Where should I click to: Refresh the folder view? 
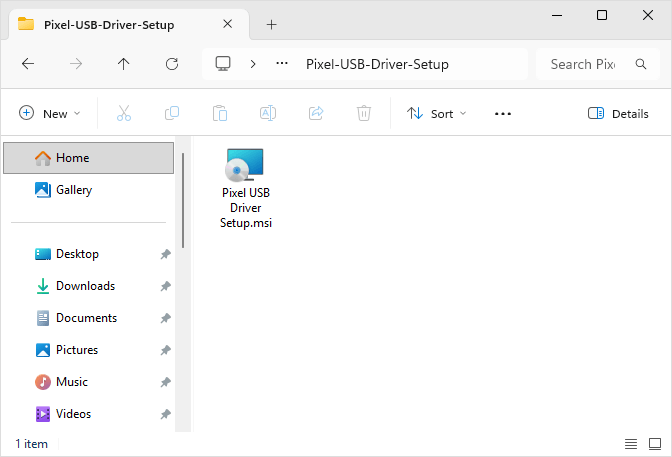[172, 64]
